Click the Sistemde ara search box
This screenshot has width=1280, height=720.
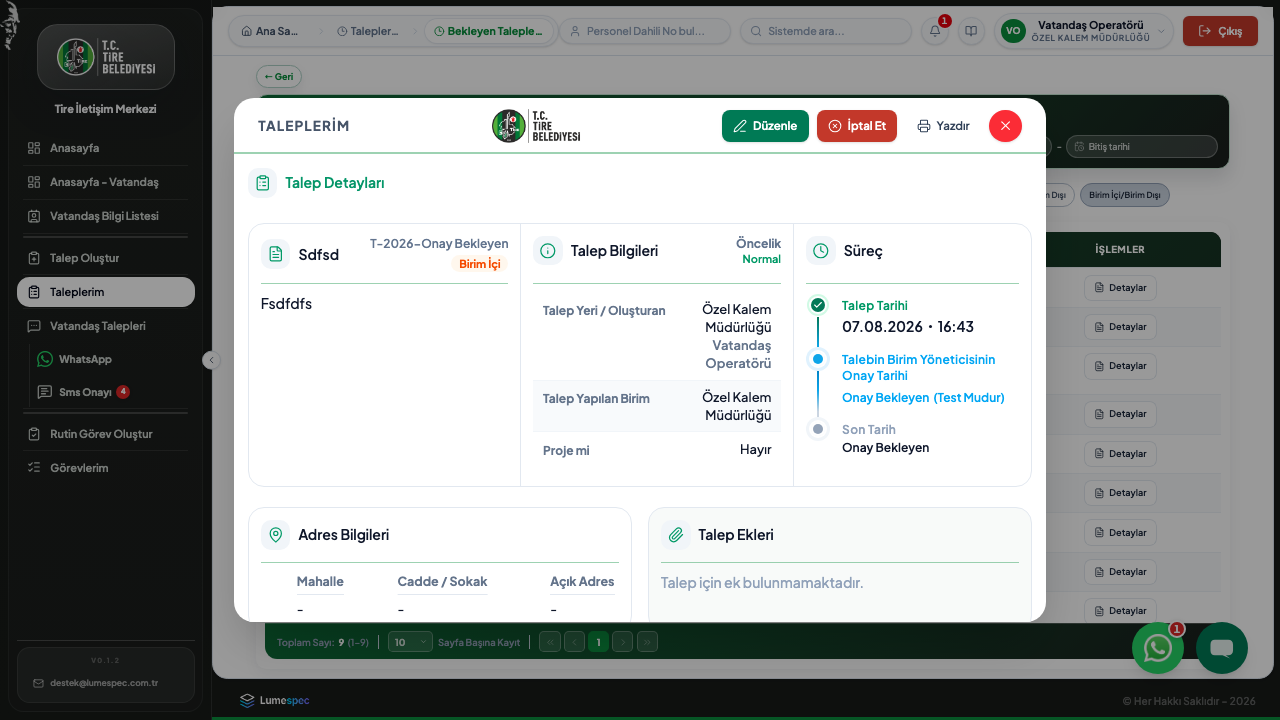tap(825, 31)
